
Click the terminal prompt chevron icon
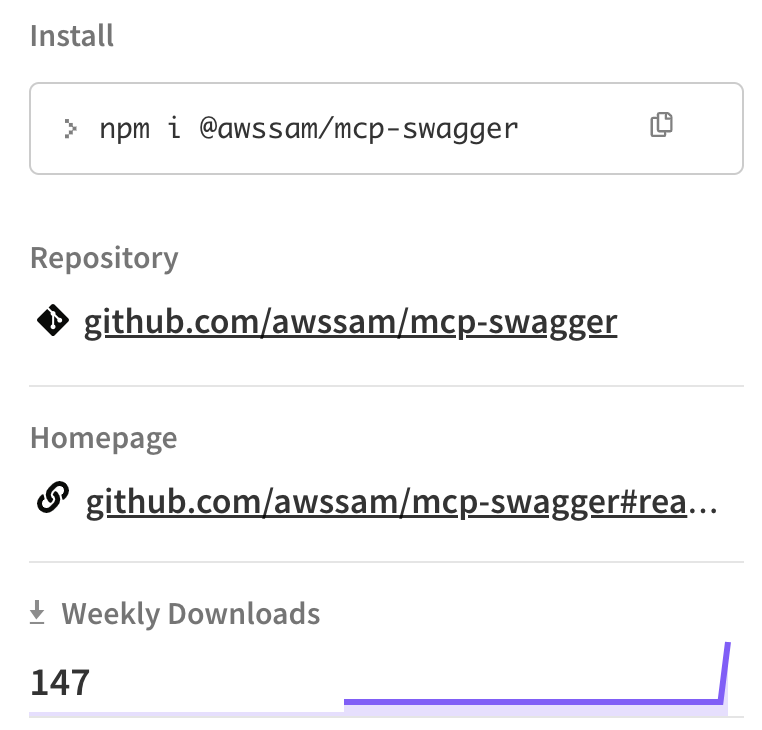tap(70, 128)
